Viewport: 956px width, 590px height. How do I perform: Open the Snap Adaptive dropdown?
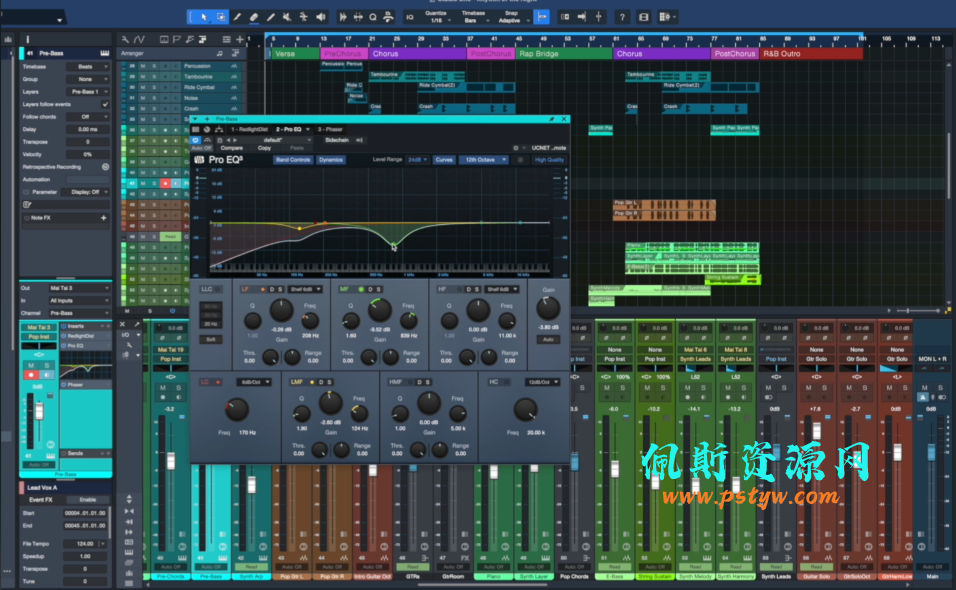click(x=512, y=17)
